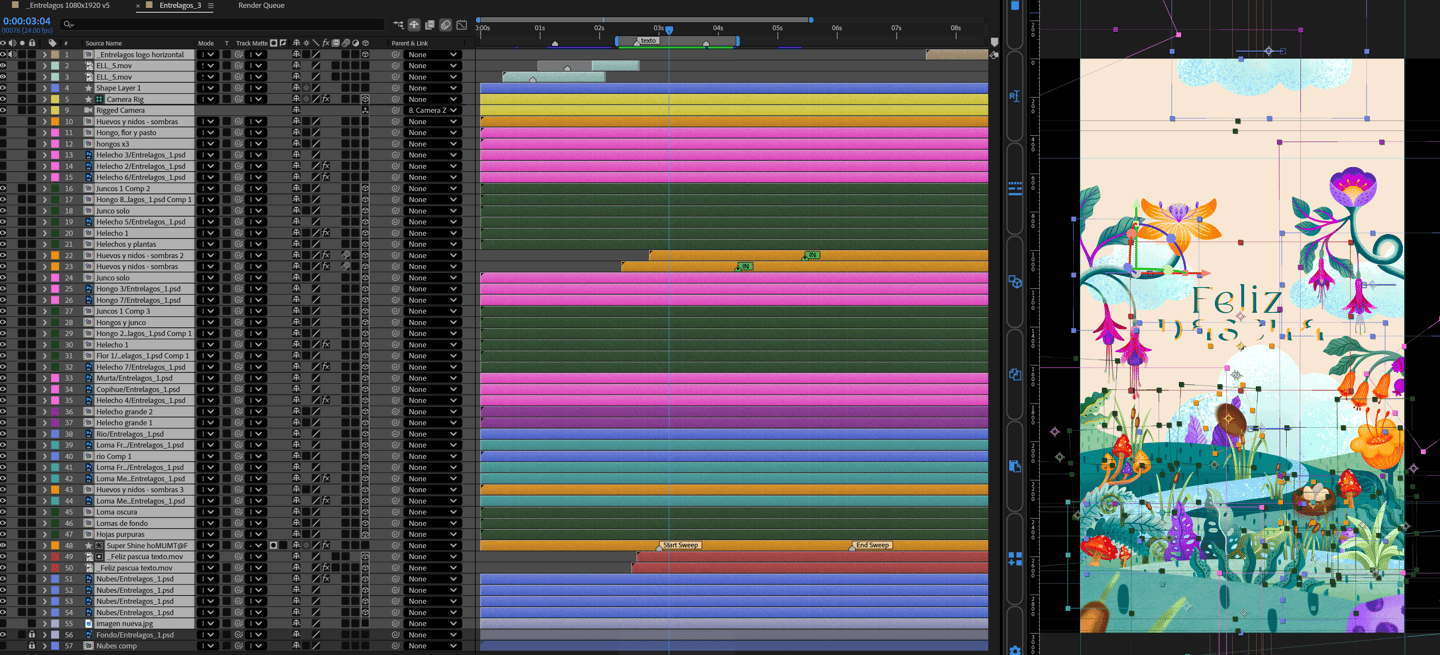Open the Entrelagos_3 panel menu

[x=211, y=5]
